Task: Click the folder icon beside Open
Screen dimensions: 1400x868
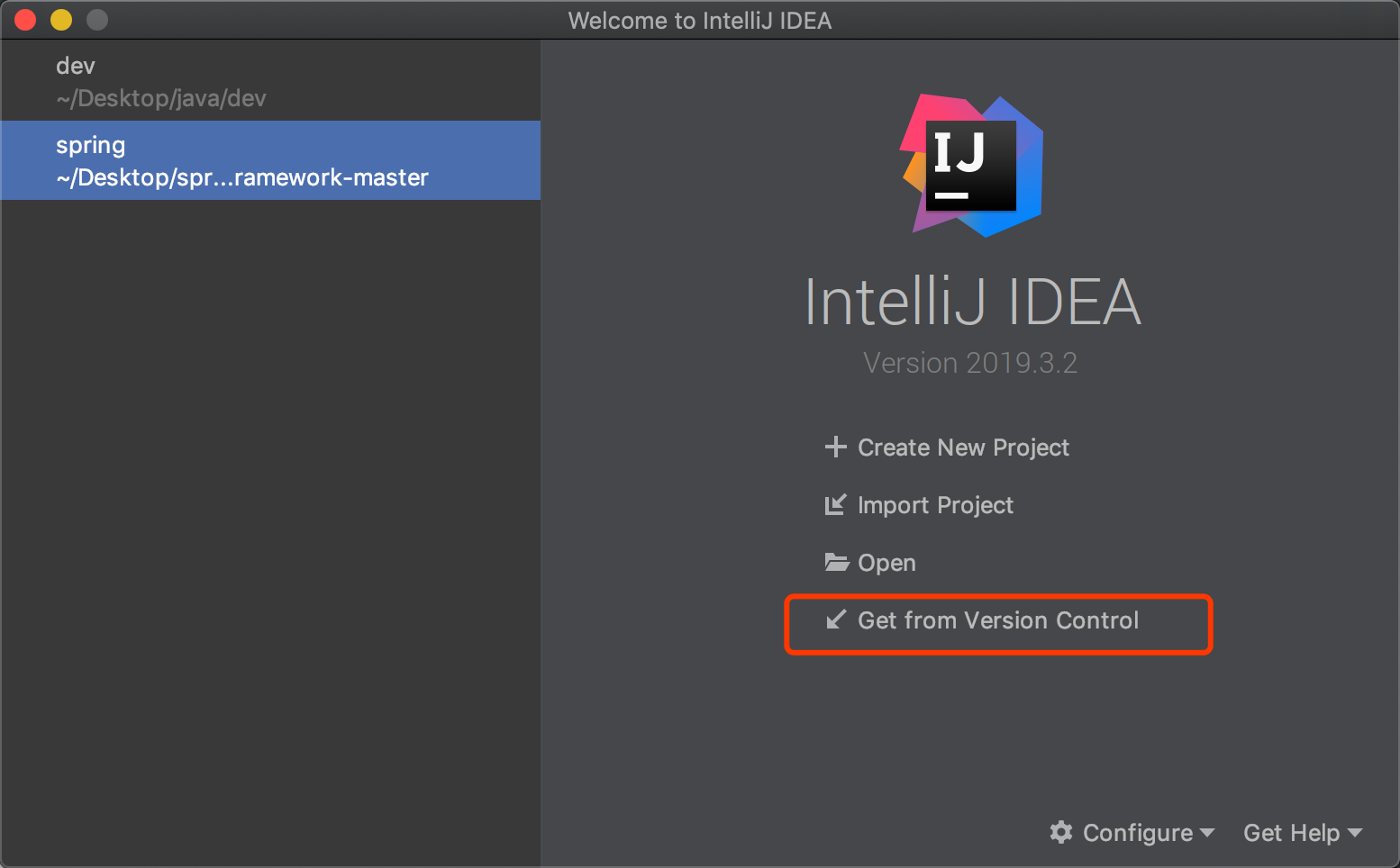Action: click(x=836, y=562)
